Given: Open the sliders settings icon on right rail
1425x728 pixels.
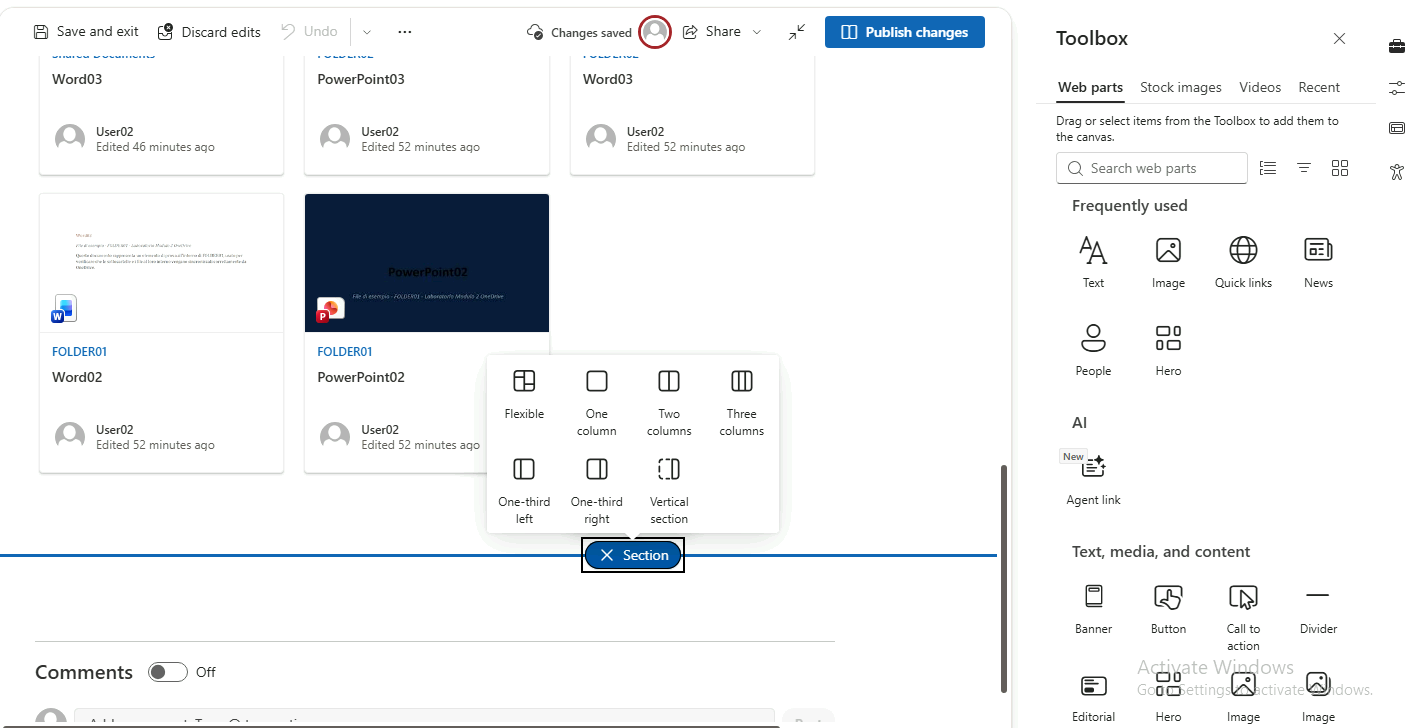Looking at the screenshot, I should (x=1397, y=87).
